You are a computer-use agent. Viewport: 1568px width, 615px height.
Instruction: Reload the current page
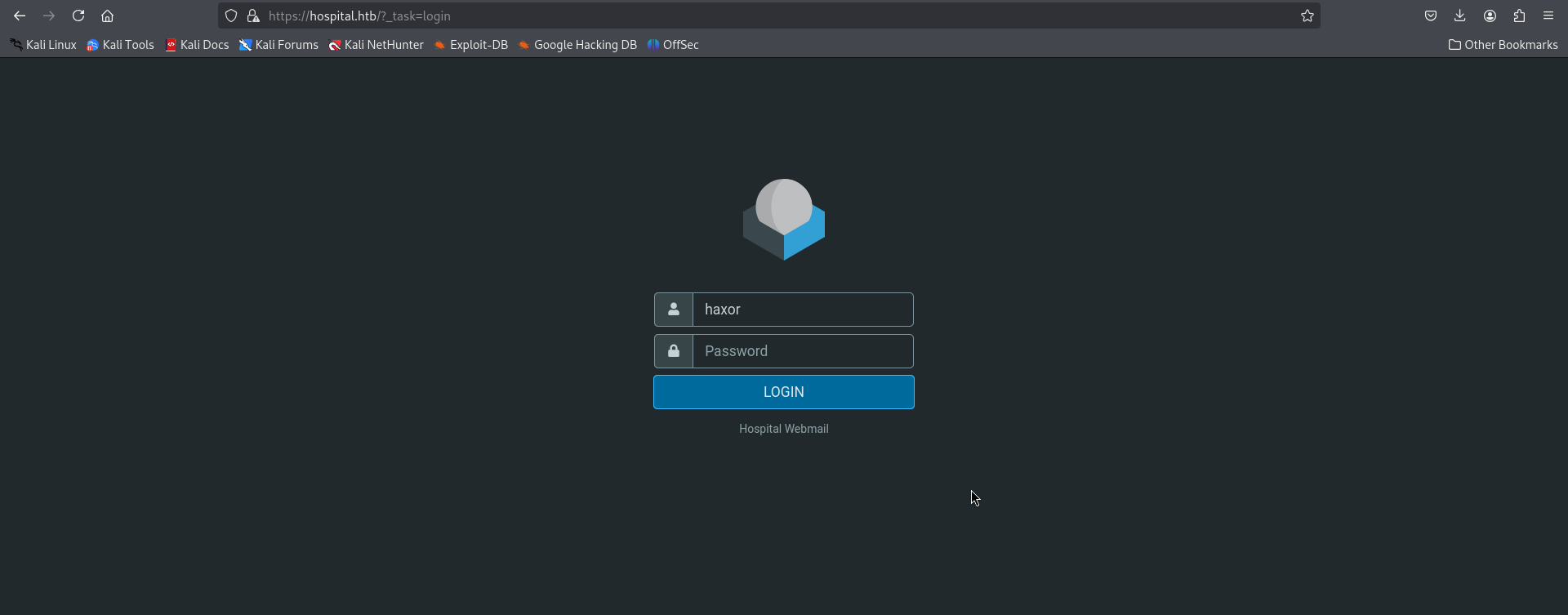[78, 16]
